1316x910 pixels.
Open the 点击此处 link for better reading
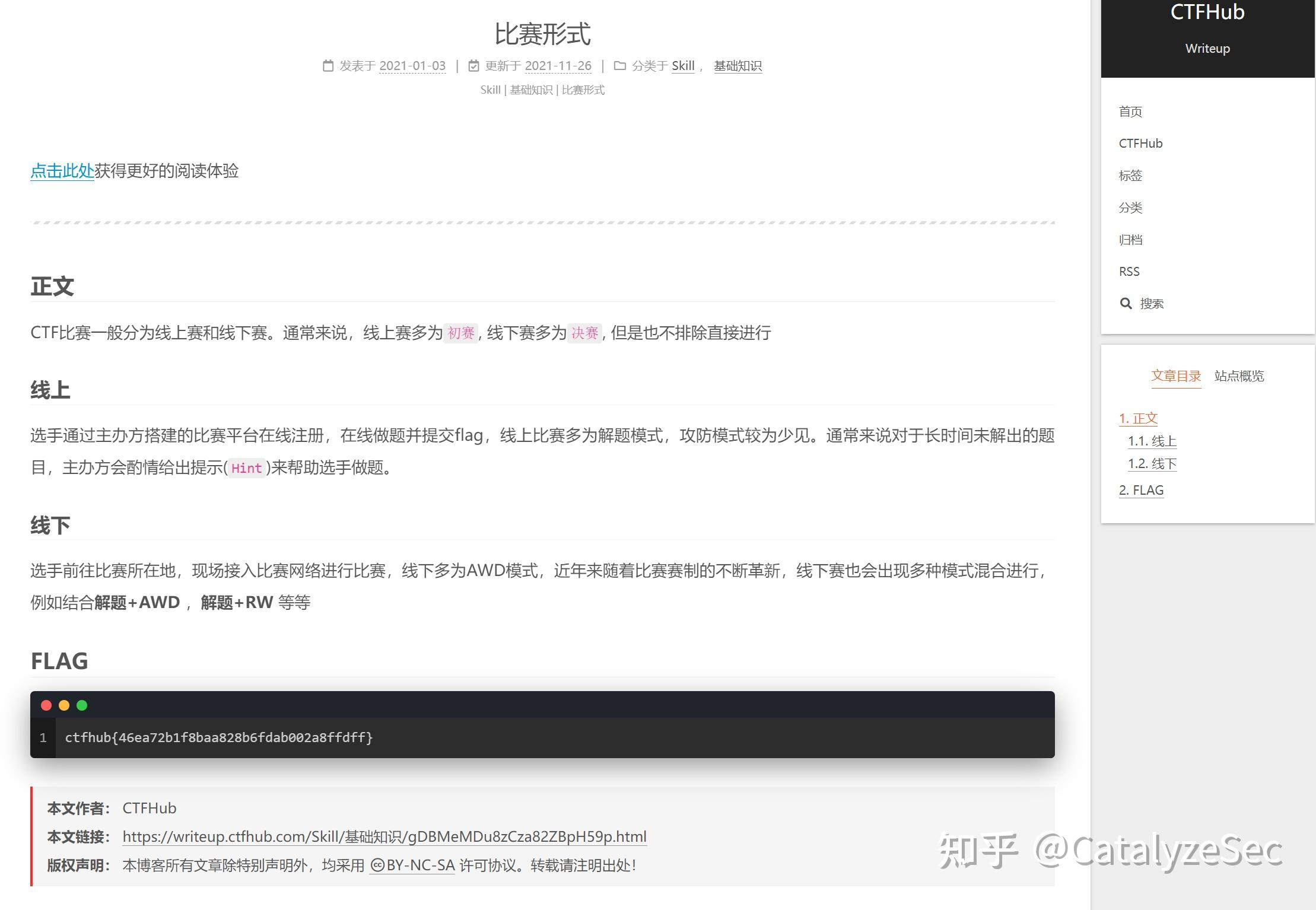click(x=62, y=171)
